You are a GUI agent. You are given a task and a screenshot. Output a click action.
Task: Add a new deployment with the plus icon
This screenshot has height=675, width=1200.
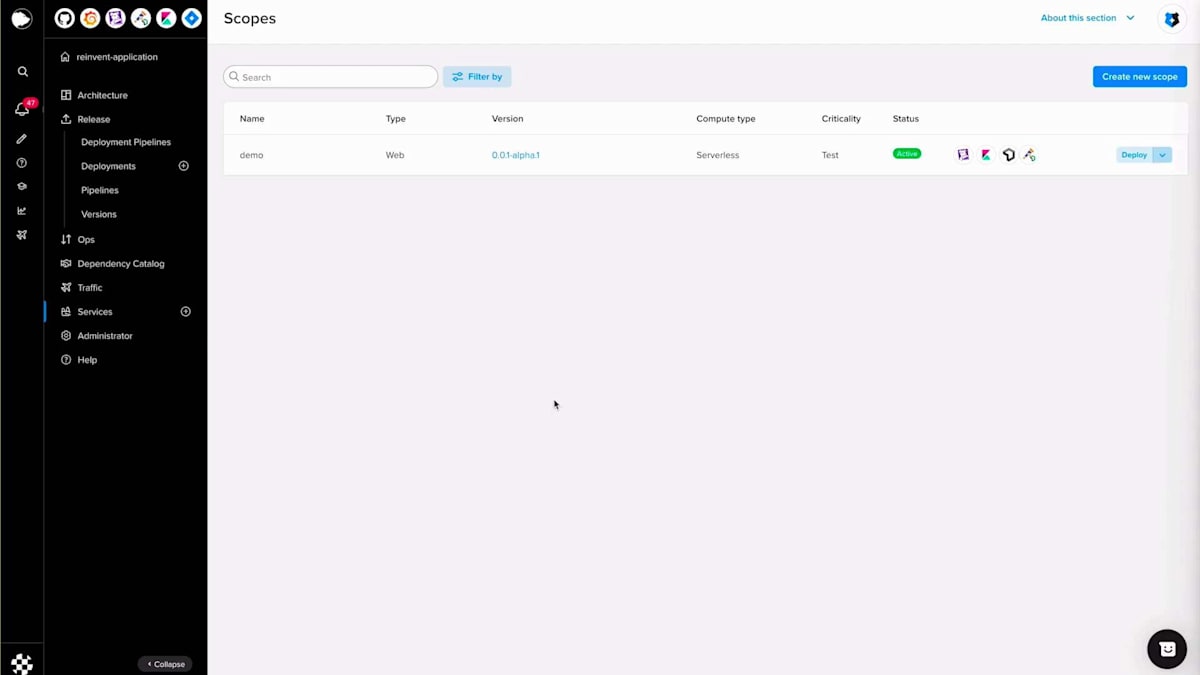(x=183, y=166)
